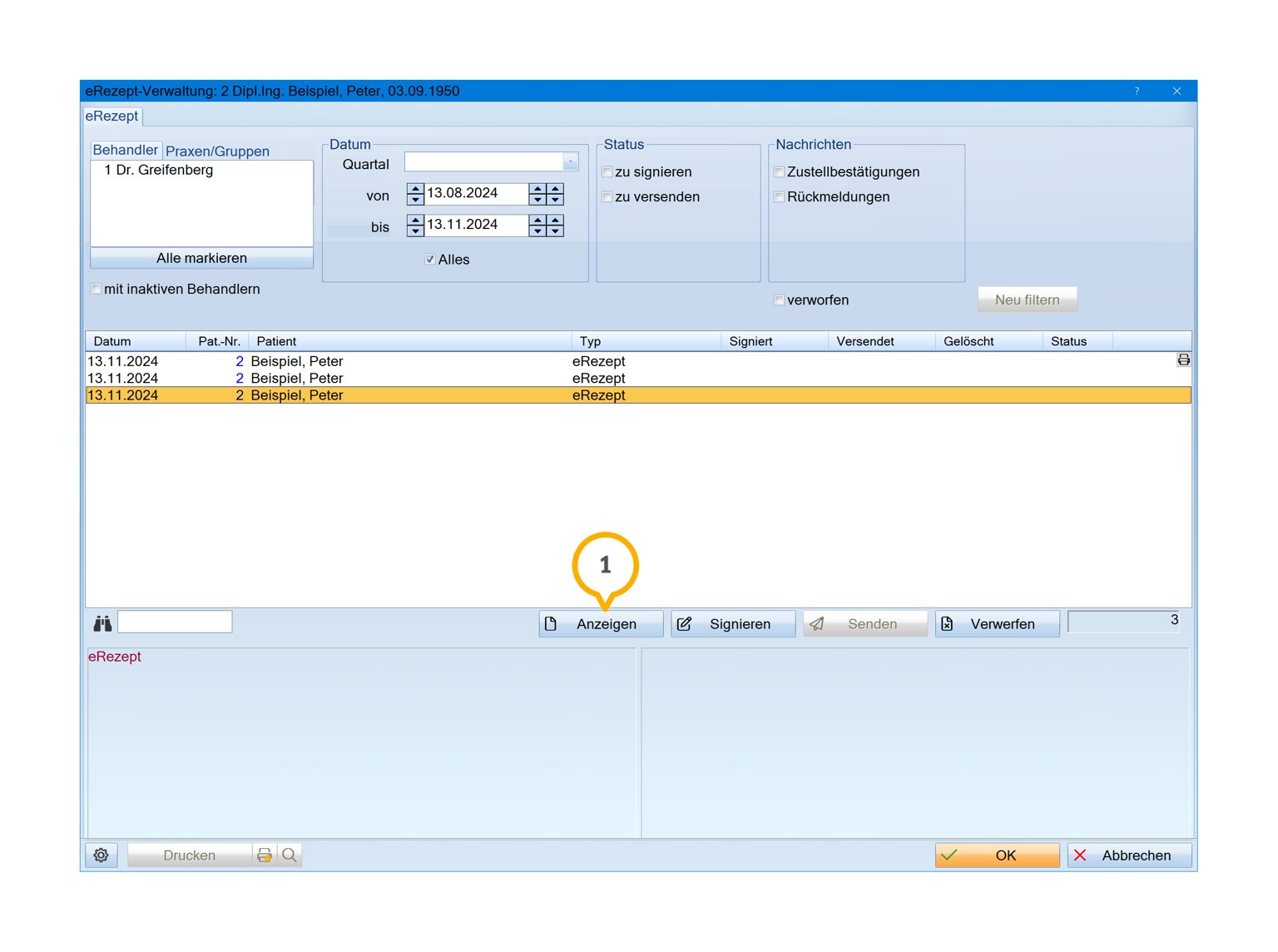
Task: Click Anzeigen to display the eRezept
Action: point(601,624)
